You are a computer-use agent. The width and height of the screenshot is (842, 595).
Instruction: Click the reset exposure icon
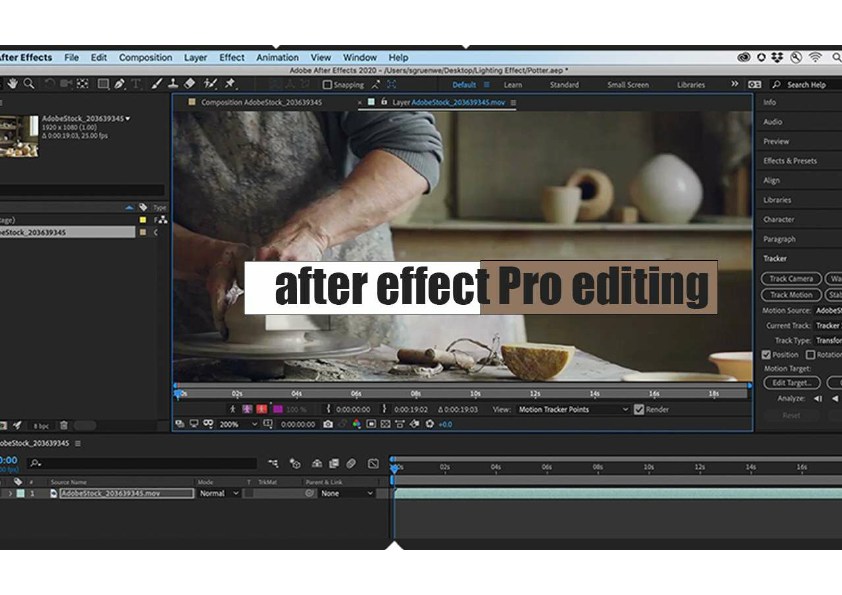[430, 424]
